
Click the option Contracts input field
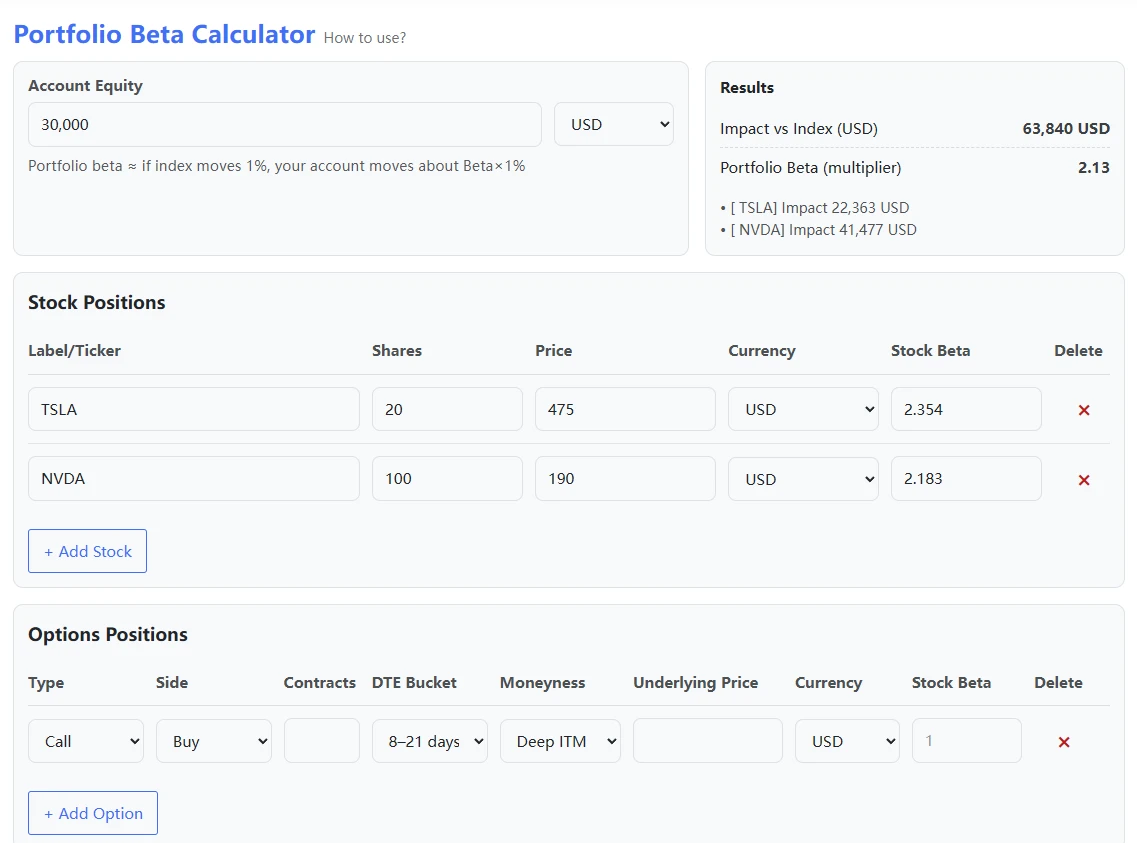321,741
